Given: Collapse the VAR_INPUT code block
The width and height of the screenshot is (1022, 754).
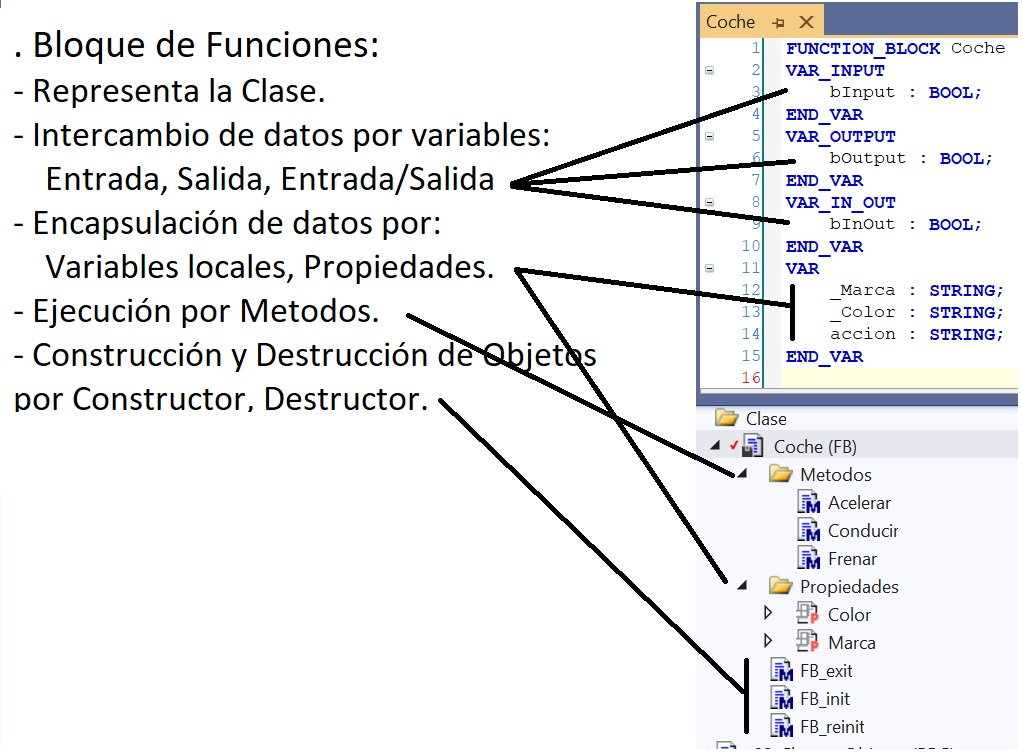Looking at the screenshot, I should [x=709, y=70].
